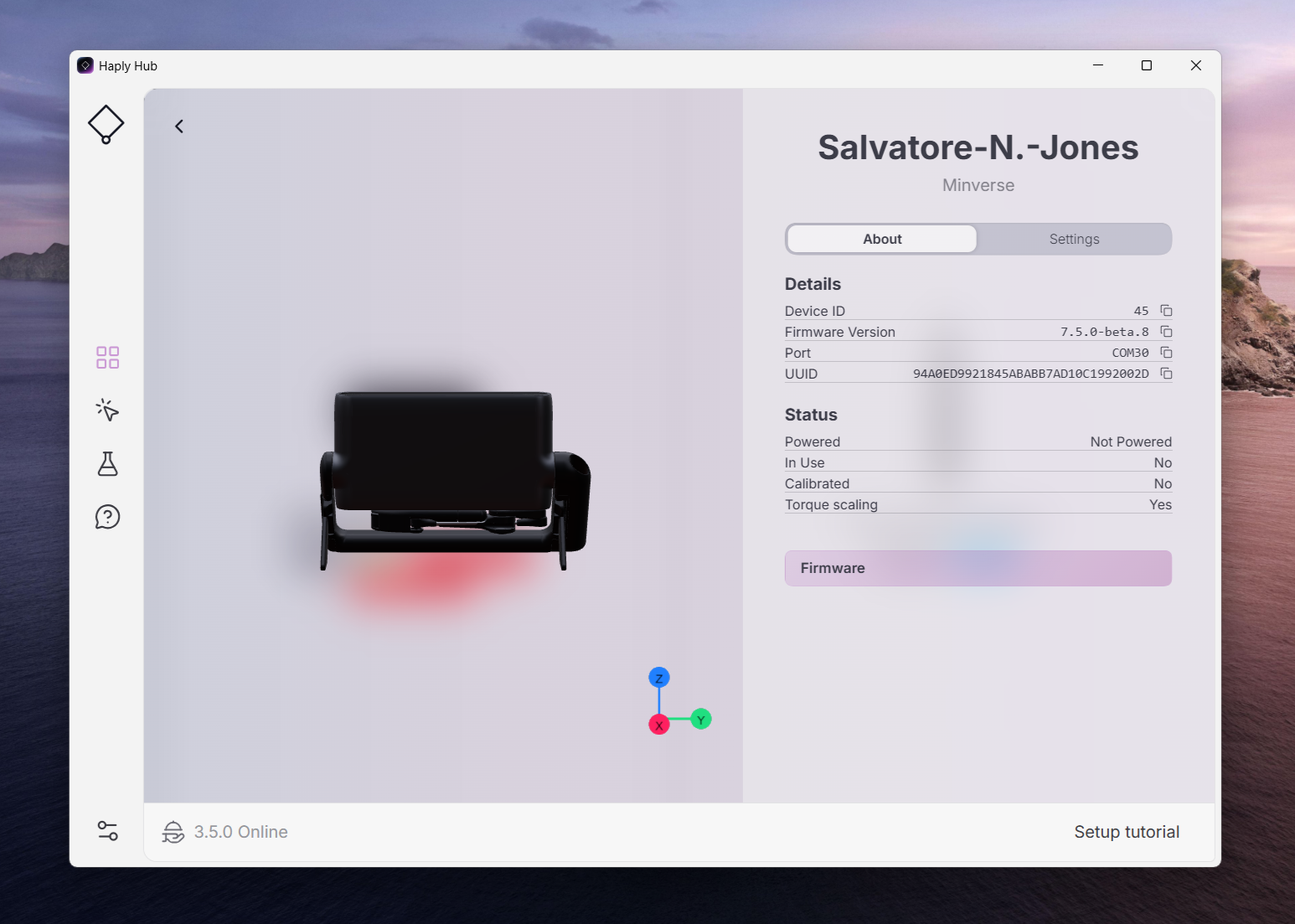This screenshot has width=1295, height=924.
Task: Open the devices grid dashboard icon
Action: (107, 358)
